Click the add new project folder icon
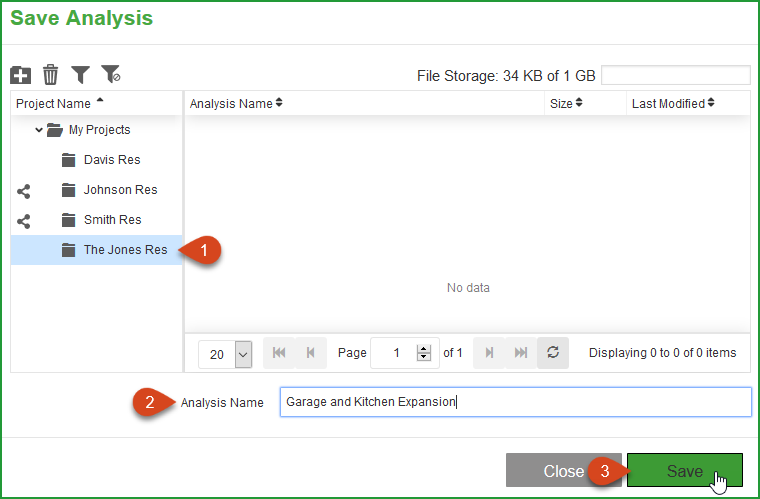Viewport: 760px width, 499px height. click(20, 75)
